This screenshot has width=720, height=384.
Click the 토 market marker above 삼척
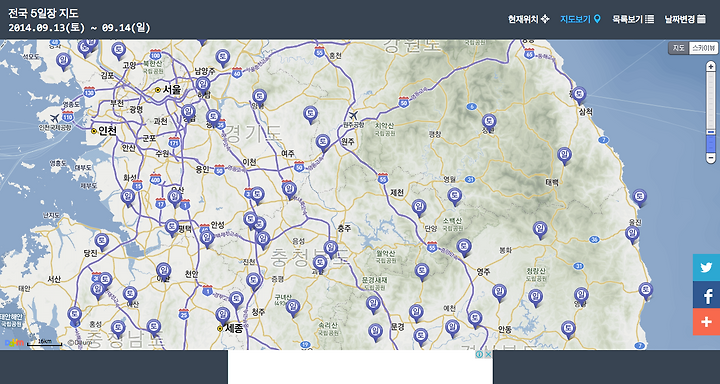coord(579,95)
